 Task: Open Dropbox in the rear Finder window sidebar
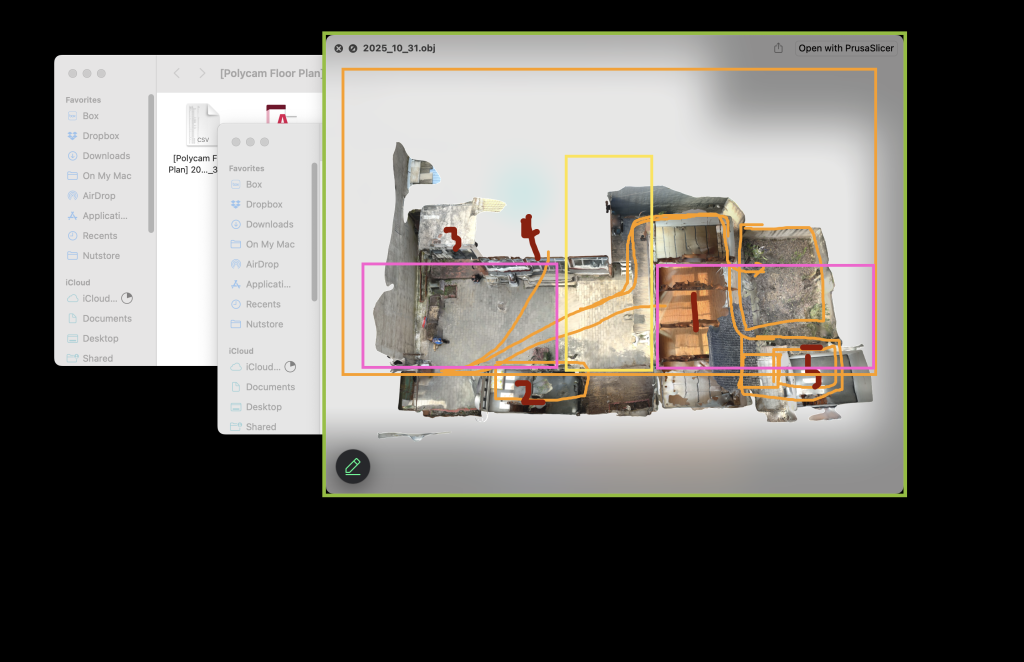pos(100,136)
